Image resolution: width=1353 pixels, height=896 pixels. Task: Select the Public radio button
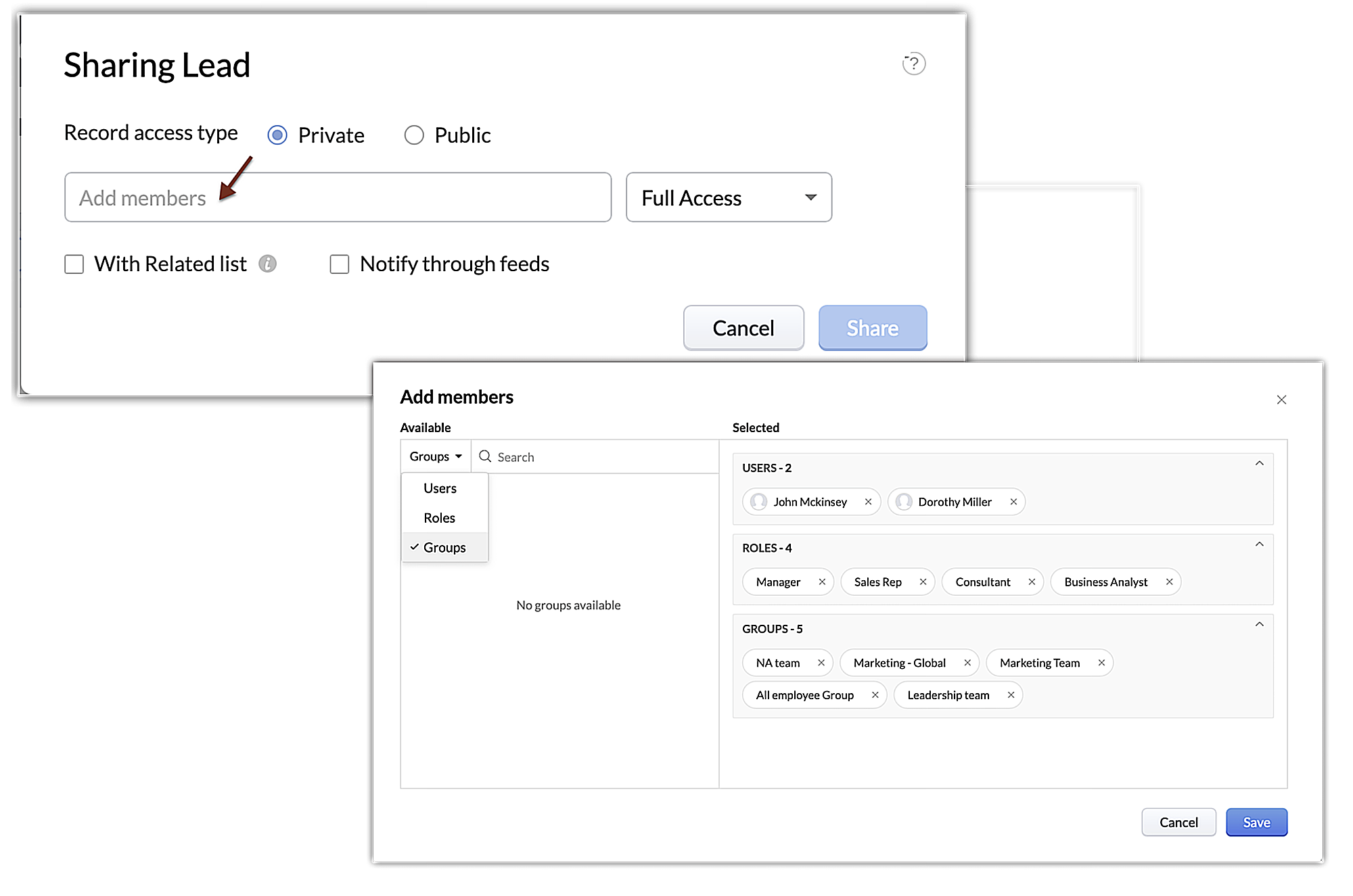tap(414, 134)
